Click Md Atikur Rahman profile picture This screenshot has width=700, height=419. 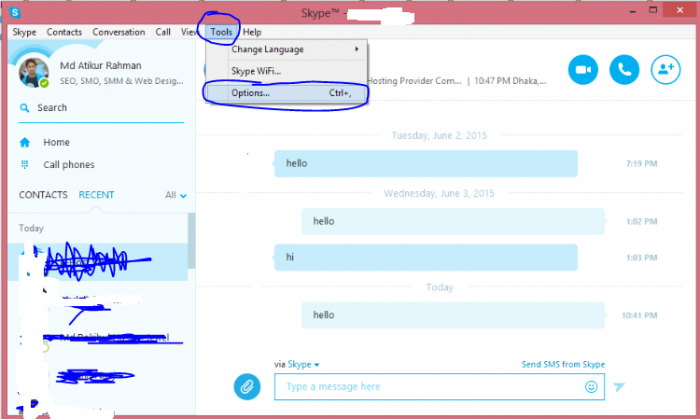(x=33, y=73)
